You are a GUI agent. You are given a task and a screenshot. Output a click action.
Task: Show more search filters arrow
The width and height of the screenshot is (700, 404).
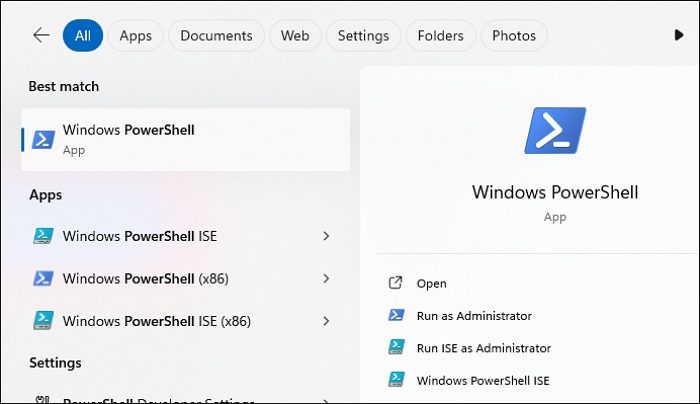tap(681, 36)
